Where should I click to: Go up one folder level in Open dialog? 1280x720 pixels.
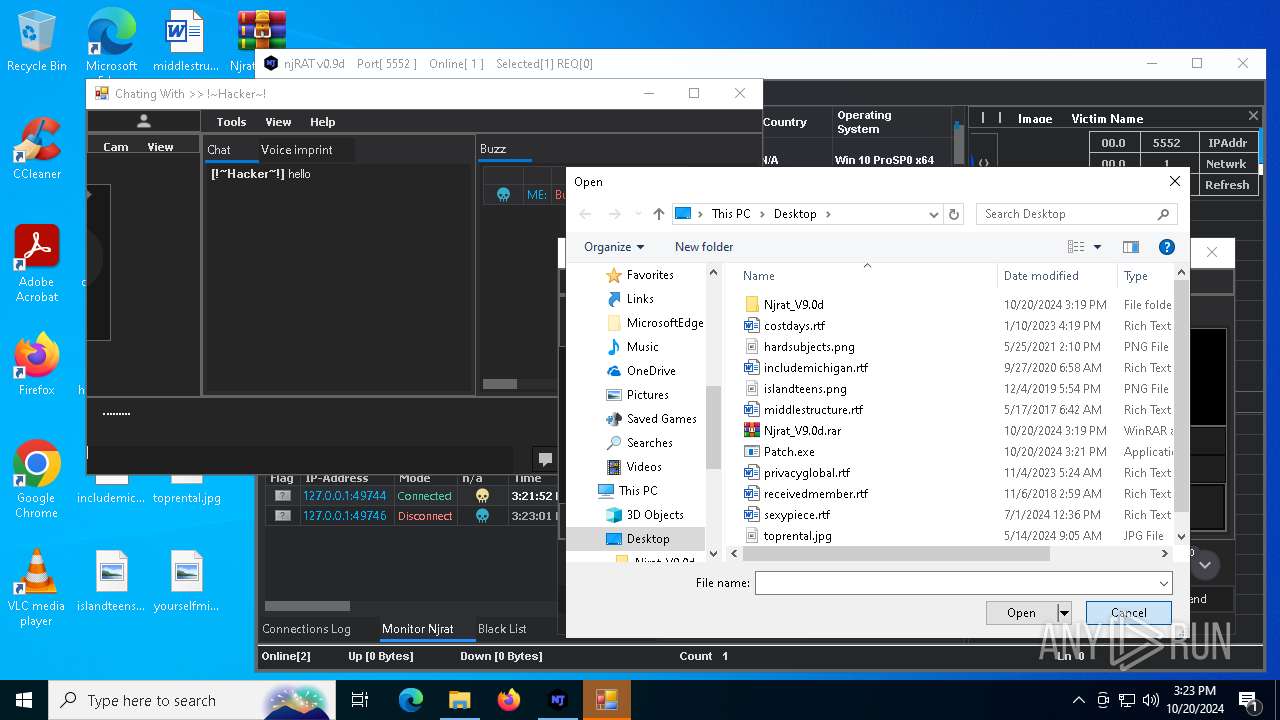(658, 214)
